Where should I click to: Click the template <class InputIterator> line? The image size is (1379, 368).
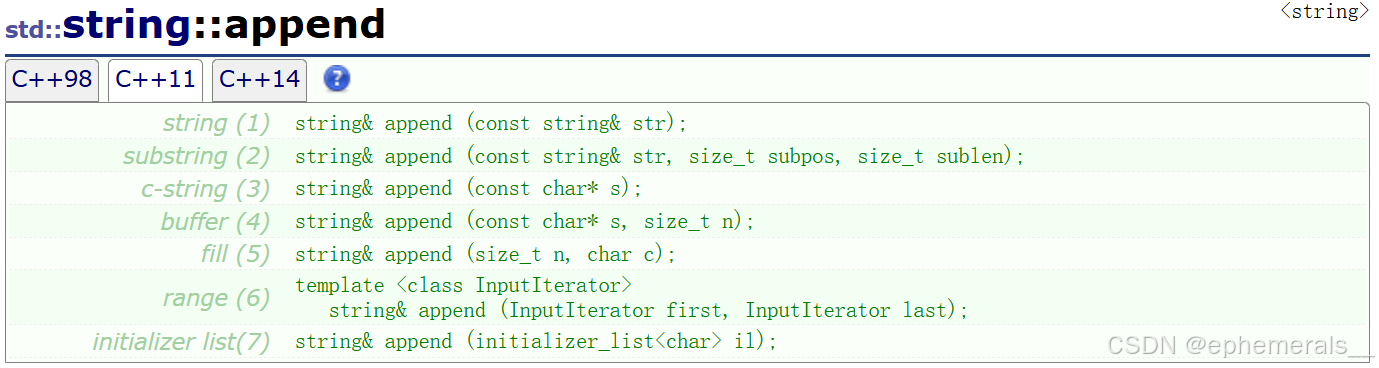(x=464, y=286)
